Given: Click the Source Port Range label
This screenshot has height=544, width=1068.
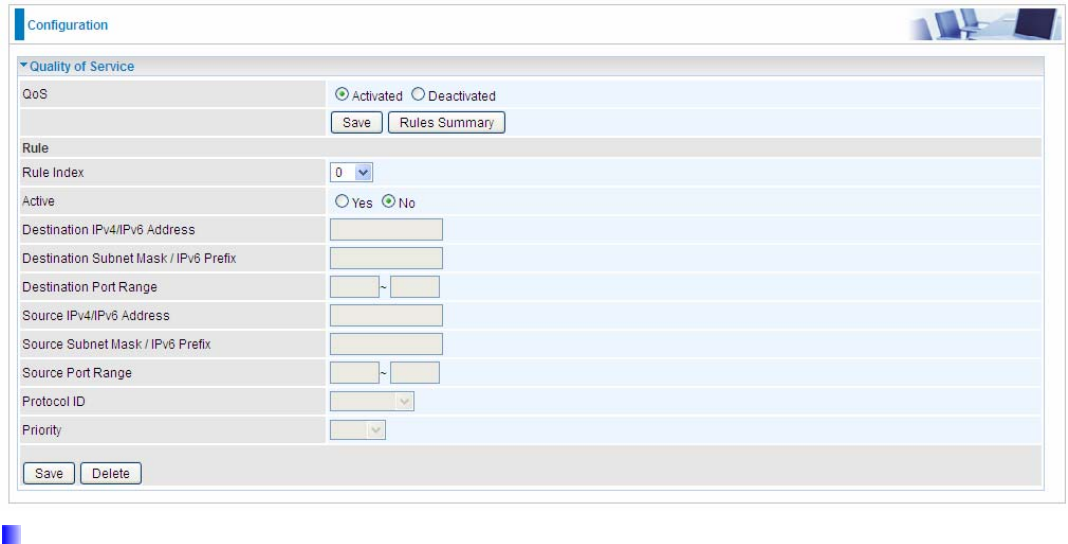Looking at the screenshot, I should 77,373.
